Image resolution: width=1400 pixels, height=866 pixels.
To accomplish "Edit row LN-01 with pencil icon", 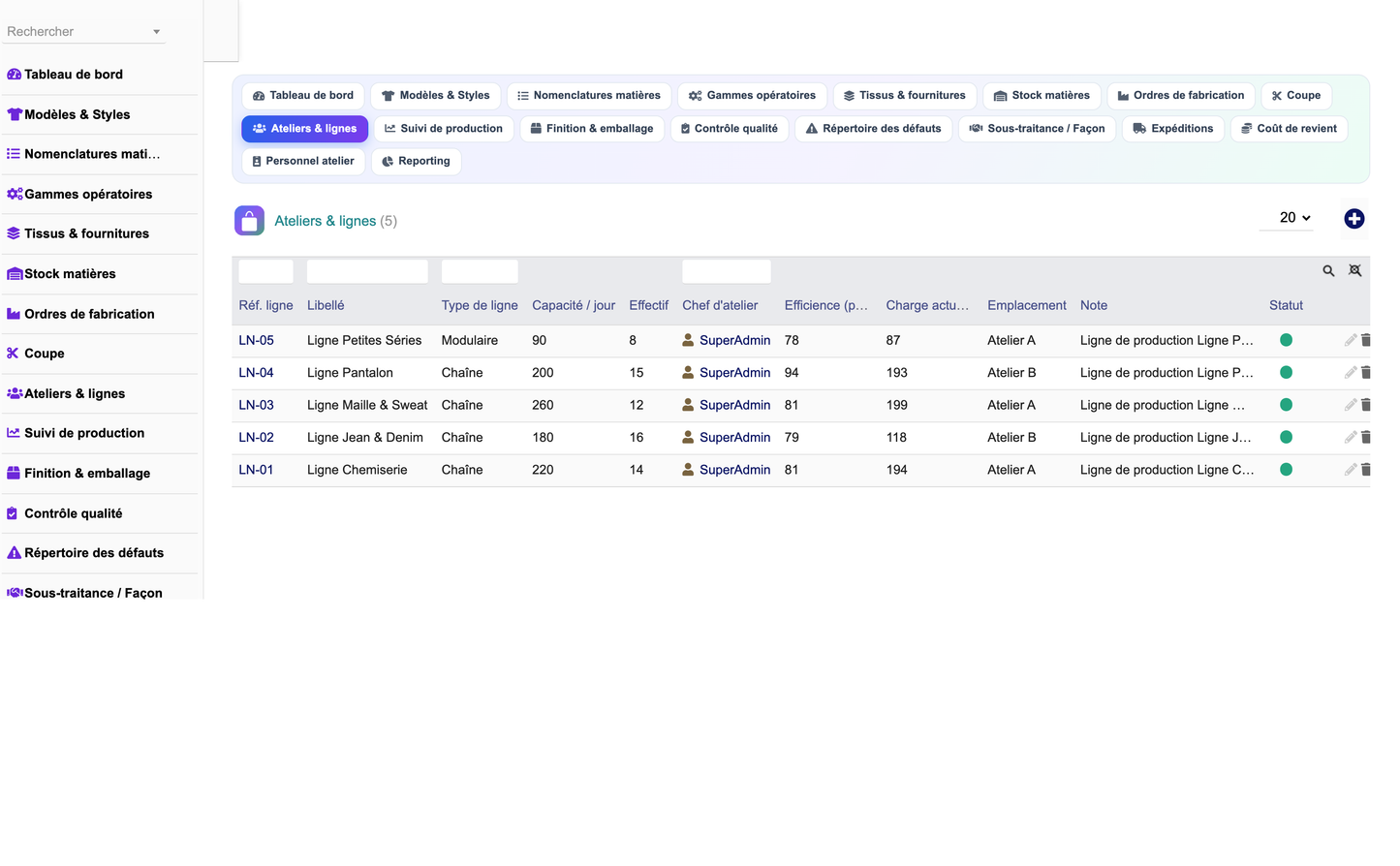I will [1351, 470].
